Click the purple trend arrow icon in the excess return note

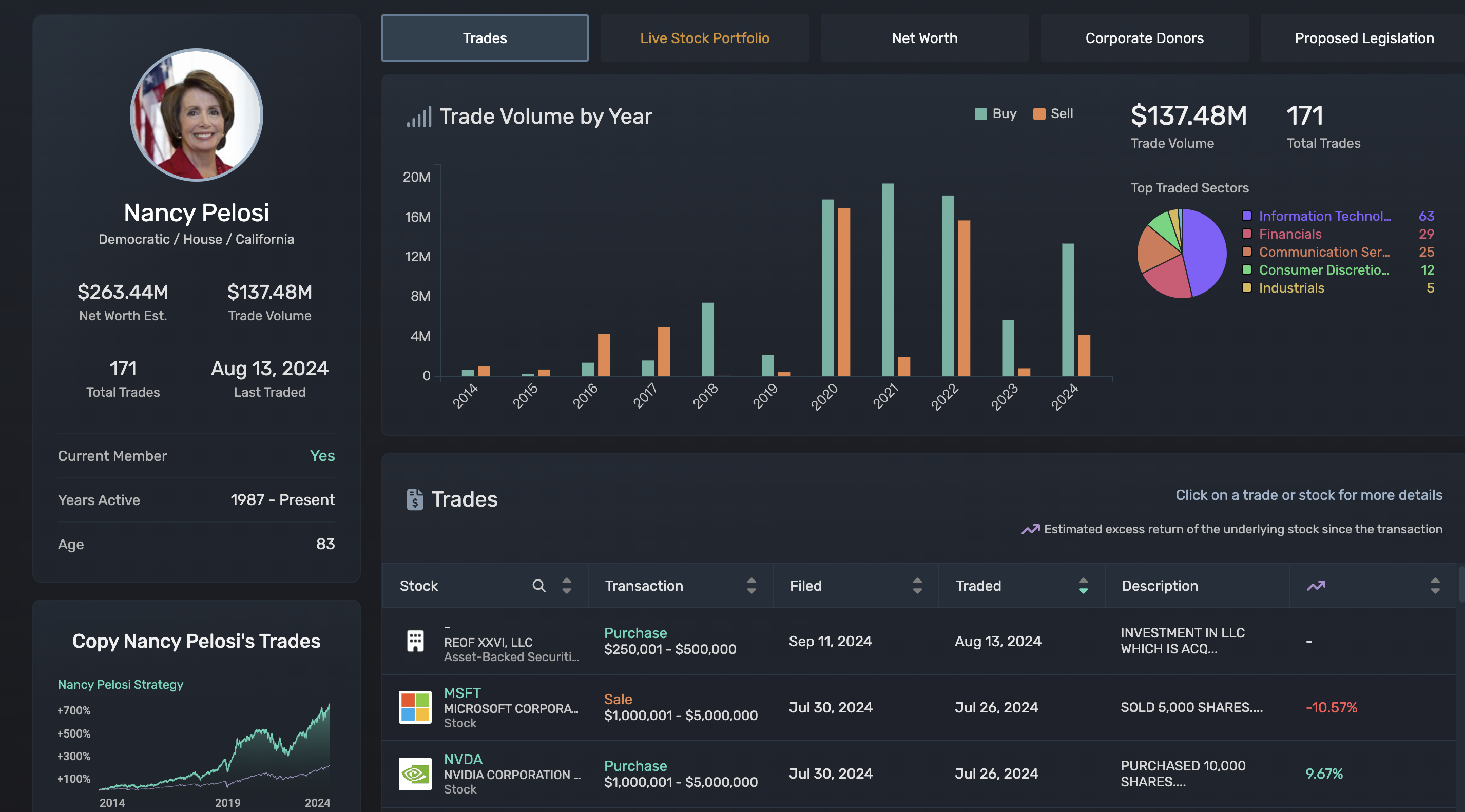[1031, 529]
